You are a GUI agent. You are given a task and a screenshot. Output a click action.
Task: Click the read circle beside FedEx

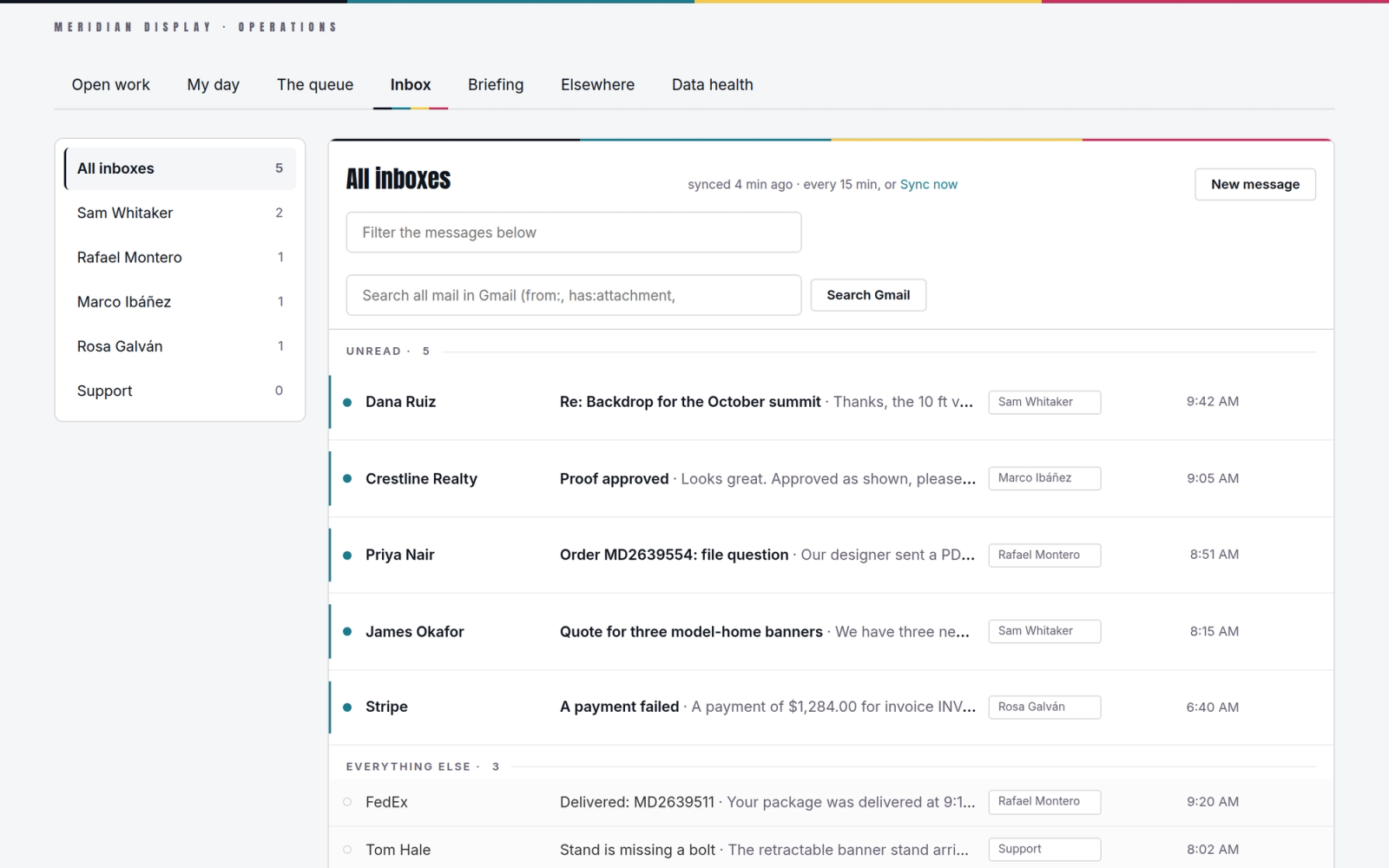pyautogui.click(x=347, y=802)
